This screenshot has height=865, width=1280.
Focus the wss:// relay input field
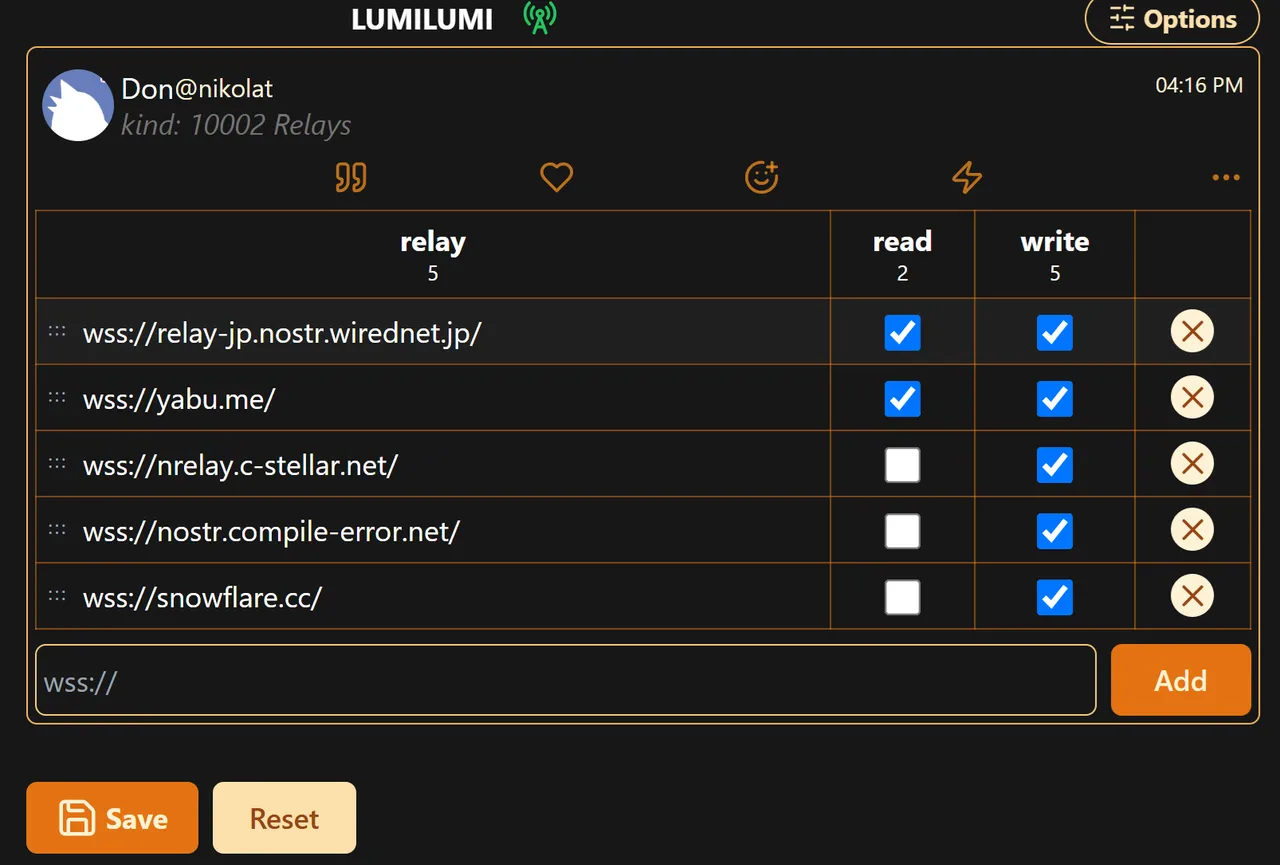[565, 681]
